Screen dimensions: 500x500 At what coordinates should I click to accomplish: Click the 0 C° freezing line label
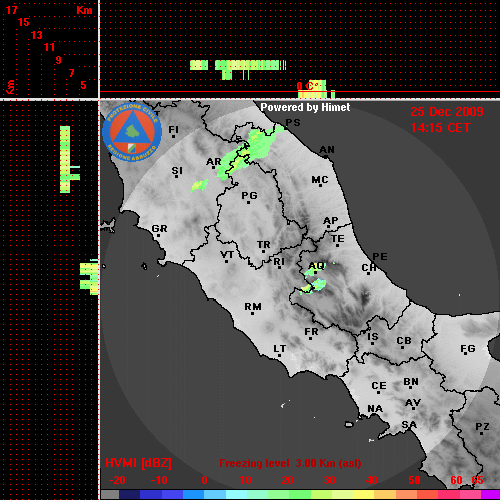307,86
